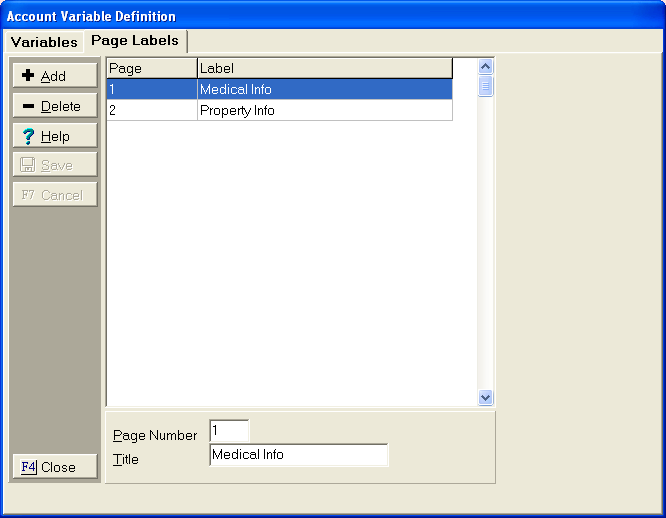The width and height of the screenshot is (666, 518).
Task: Sort by the Label column header
Action: click(x=324, y=68)
